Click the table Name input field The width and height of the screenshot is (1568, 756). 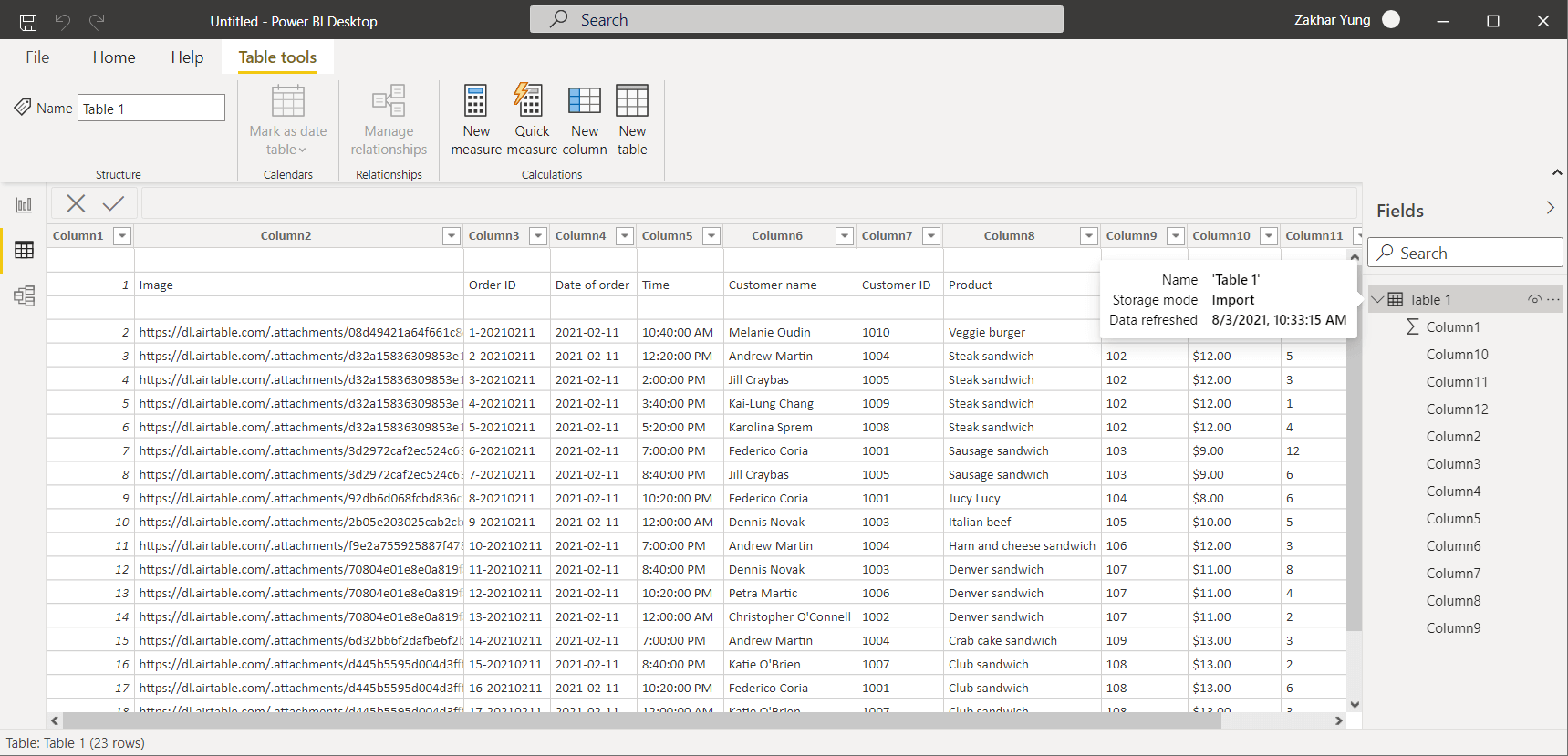(151, 108)
